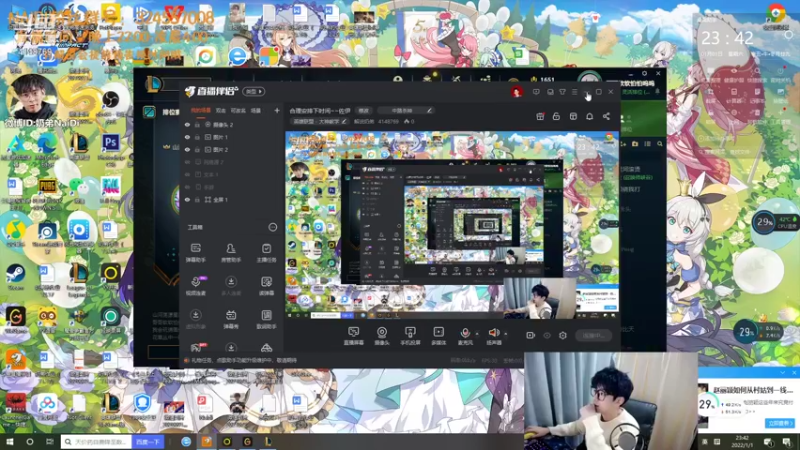Screen dimensions: 800x450
Task: Toggle the lock on 图片 1 source
Action: [x=197, y=137]
